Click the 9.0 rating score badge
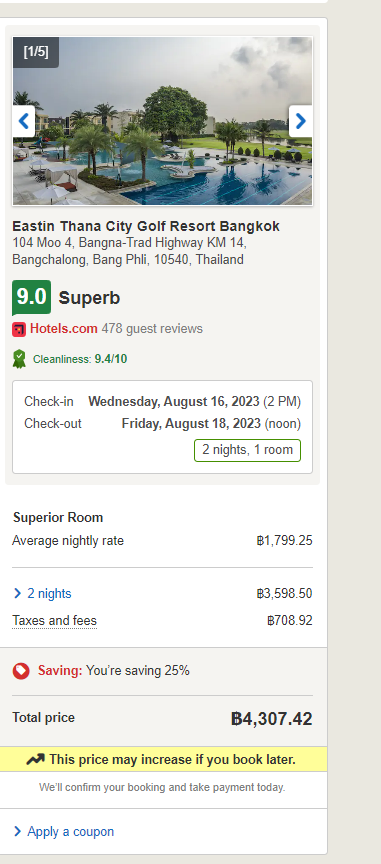The width and height of the screenshot is (381, 864). coord(31,298)
